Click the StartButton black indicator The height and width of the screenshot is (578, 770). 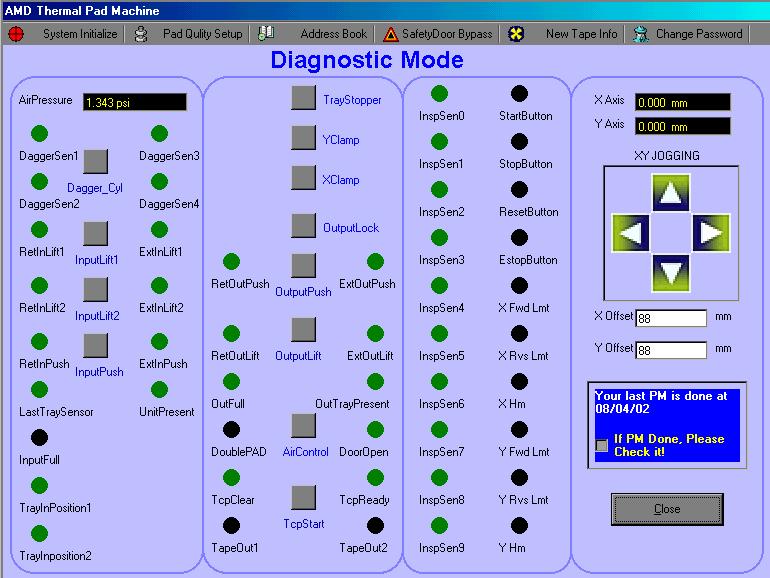click(x=519, y=93)
